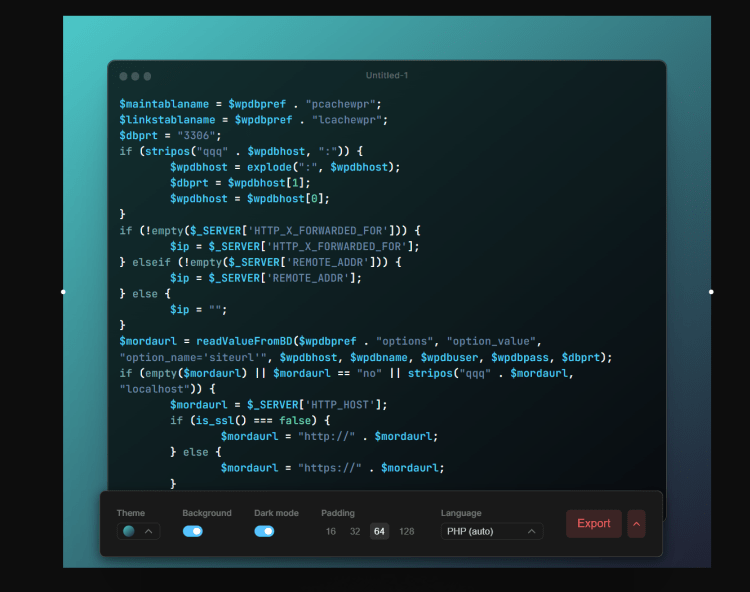Click "readValueFromBD" function name
The image size is (750, 592).
[244, 341]
